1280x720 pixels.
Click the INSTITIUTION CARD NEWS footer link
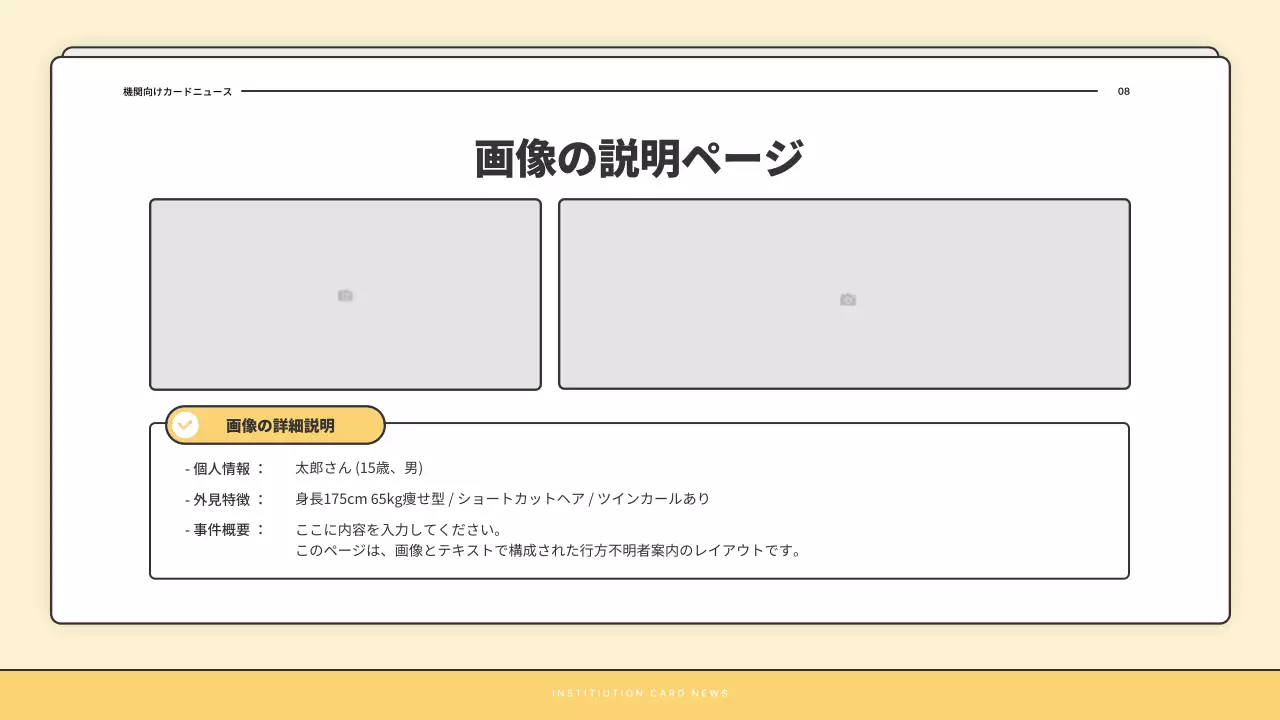639,693
